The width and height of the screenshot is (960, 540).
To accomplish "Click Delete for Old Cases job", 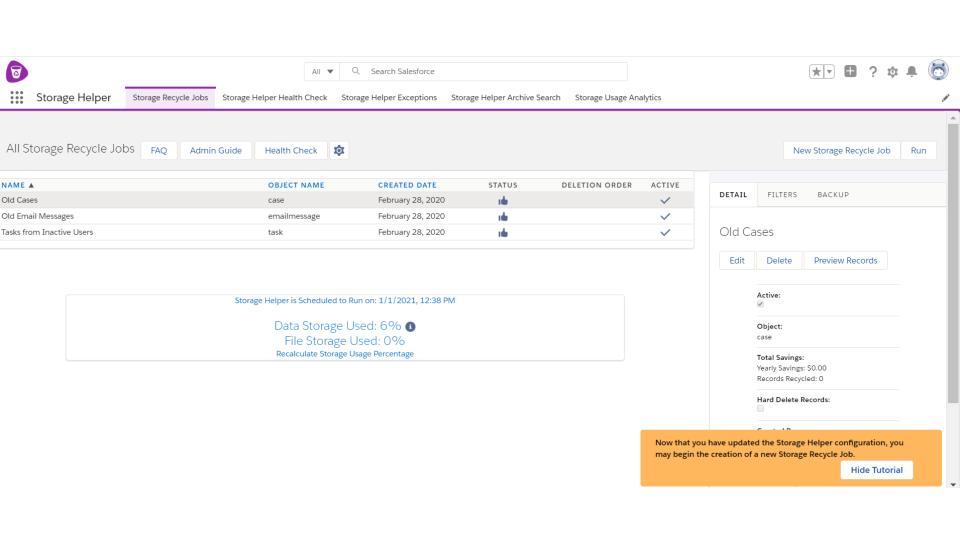I will click(779, 260).
